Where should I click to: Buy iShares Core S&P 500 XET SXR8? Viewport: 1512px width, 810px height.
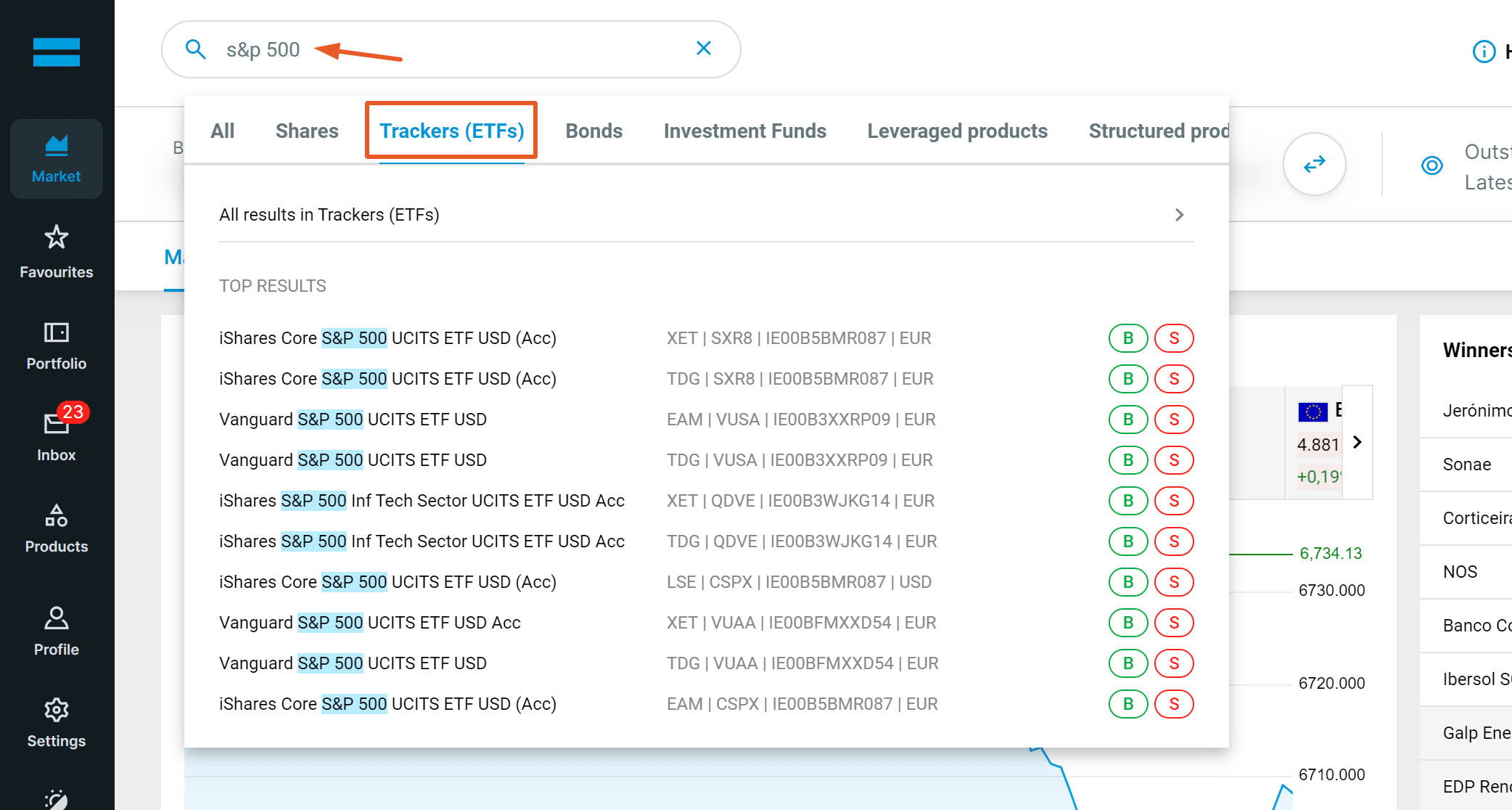pos(1128,338)
